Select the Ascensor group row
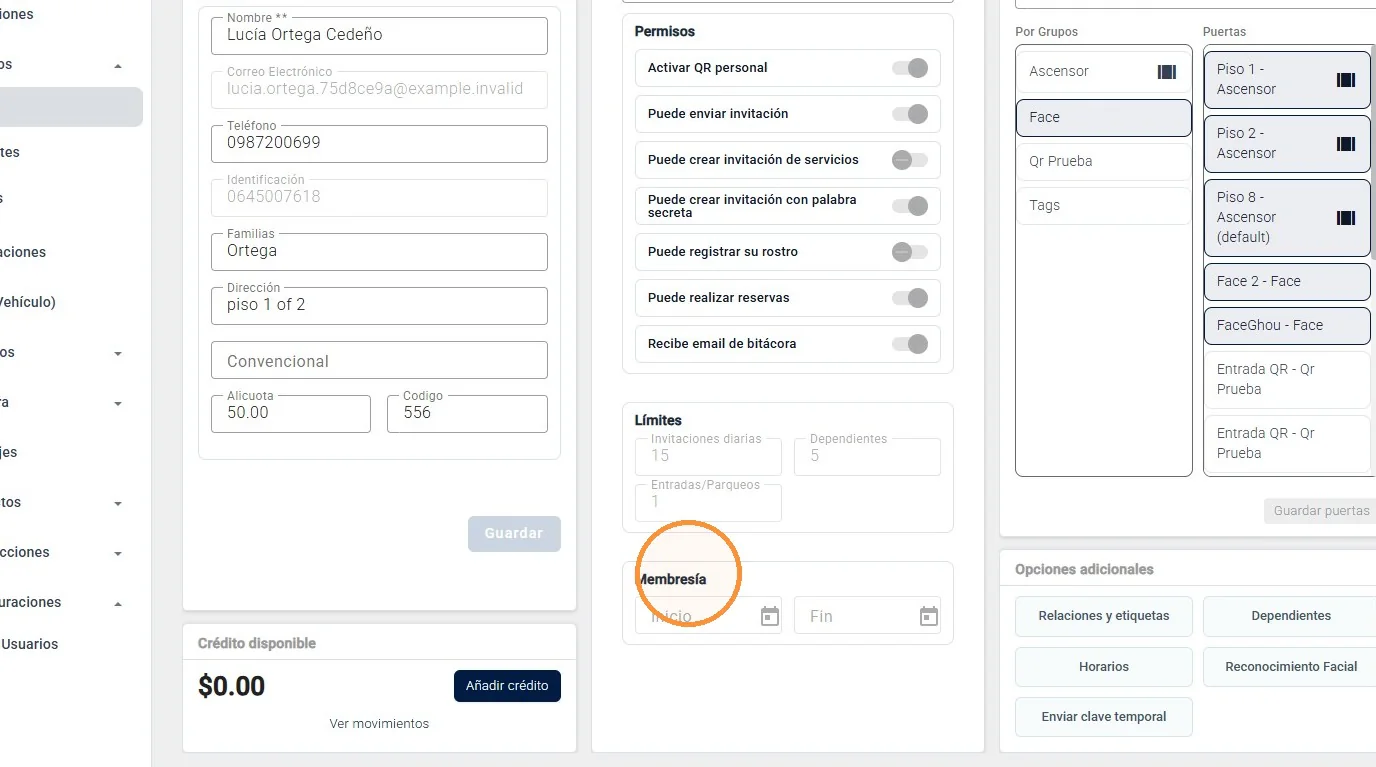This screenshot has height=767, width=1376. 1104,71
